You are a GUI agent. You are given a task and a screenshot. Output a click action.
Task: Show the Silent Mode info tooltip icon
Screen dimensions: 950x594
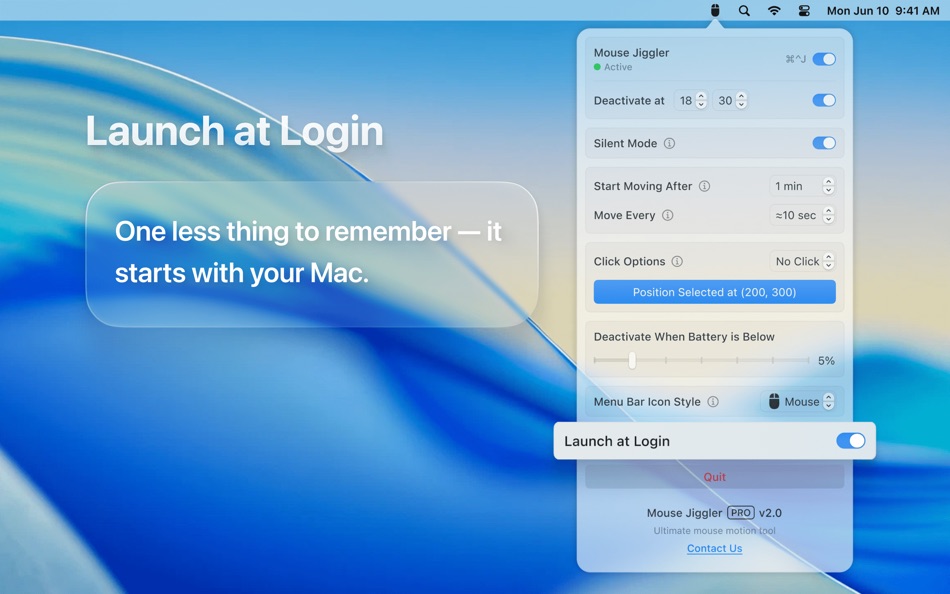coord(669,144)
